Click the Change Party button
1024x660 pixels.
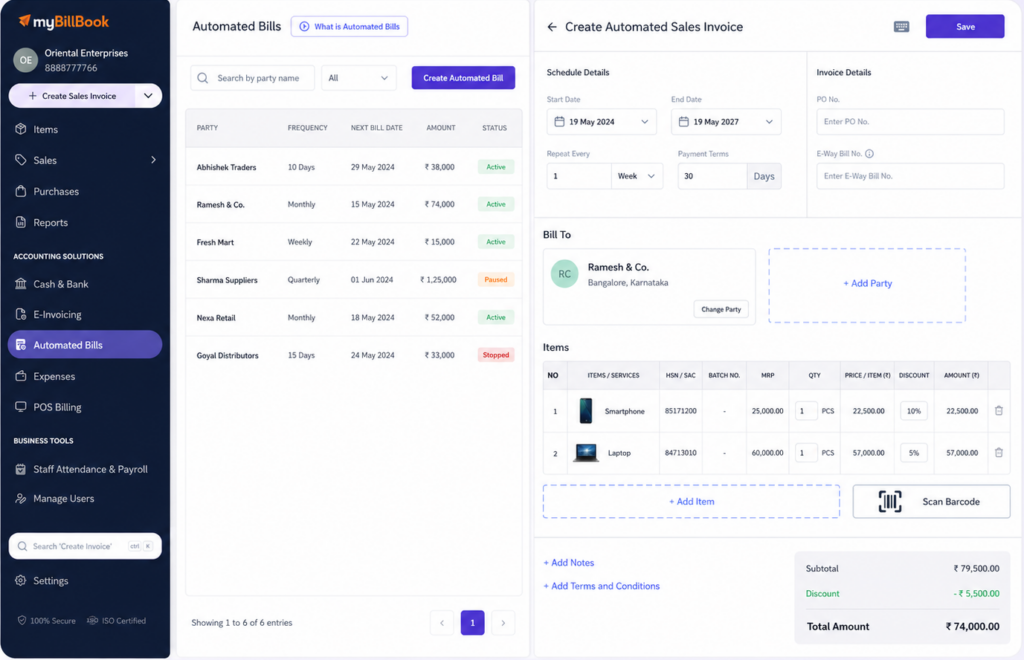tap(721, 309)
